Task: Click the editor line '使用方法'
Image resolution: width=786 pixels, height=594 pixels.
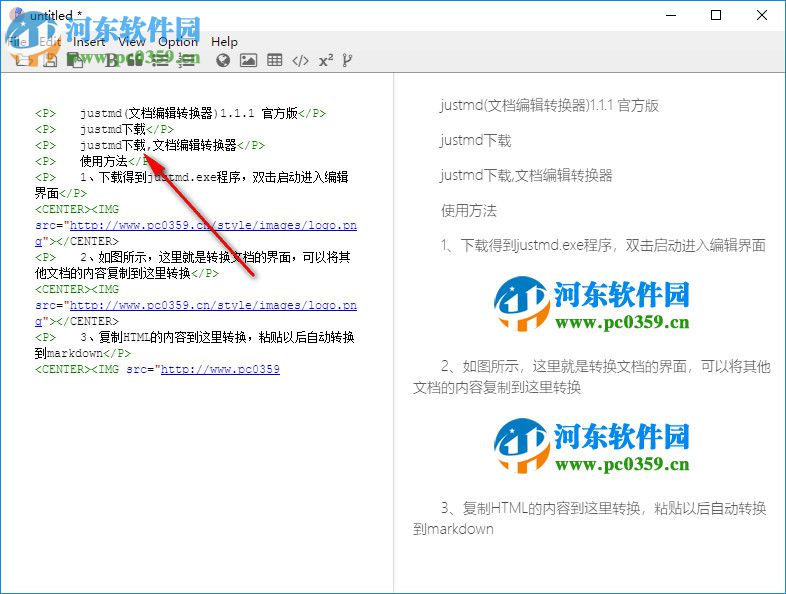Action: (x=104, y=161)
